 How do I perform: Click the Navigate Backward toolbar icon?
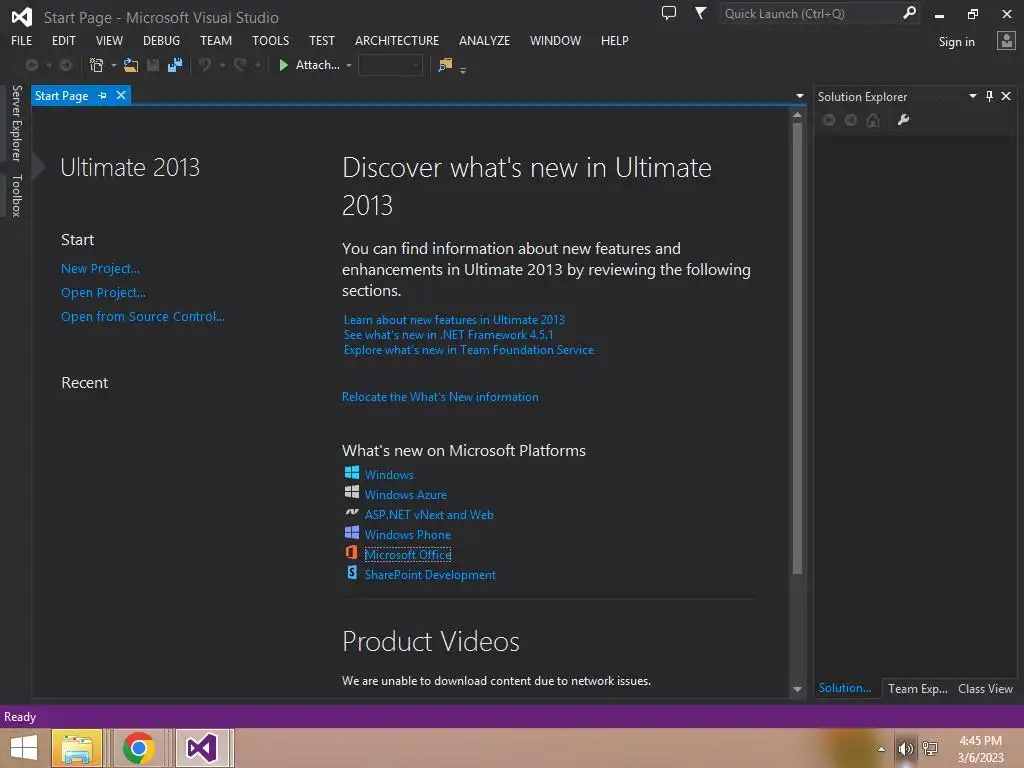31,65
